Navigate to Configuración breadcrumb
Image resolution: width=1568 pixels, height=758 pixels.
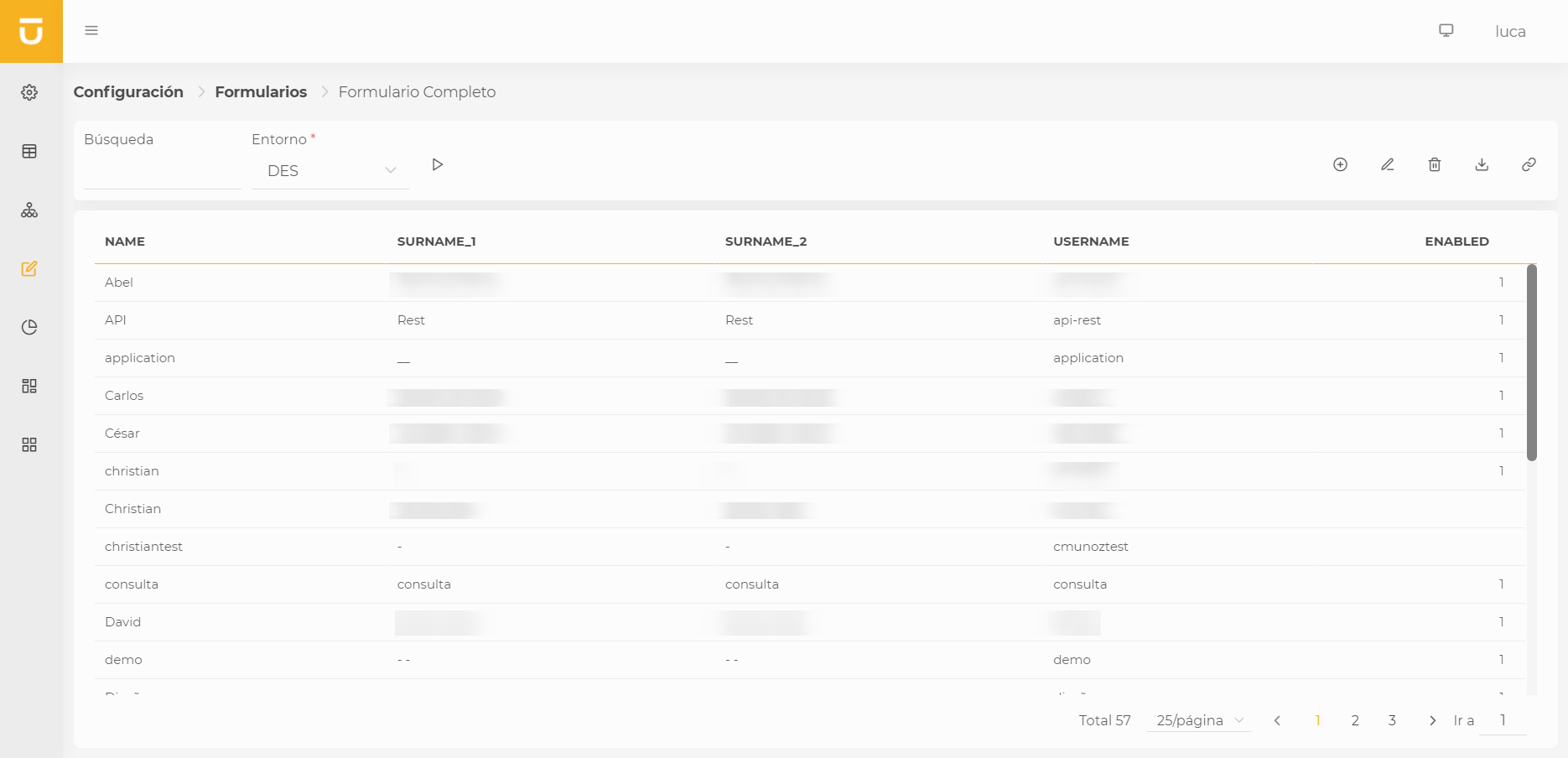(128, 92)
